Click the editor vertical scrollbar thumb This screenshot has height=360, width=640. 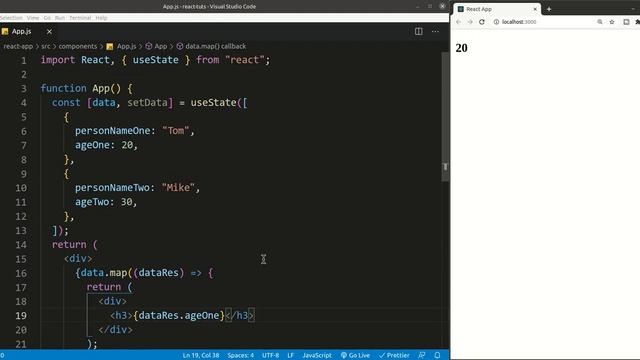445,116
